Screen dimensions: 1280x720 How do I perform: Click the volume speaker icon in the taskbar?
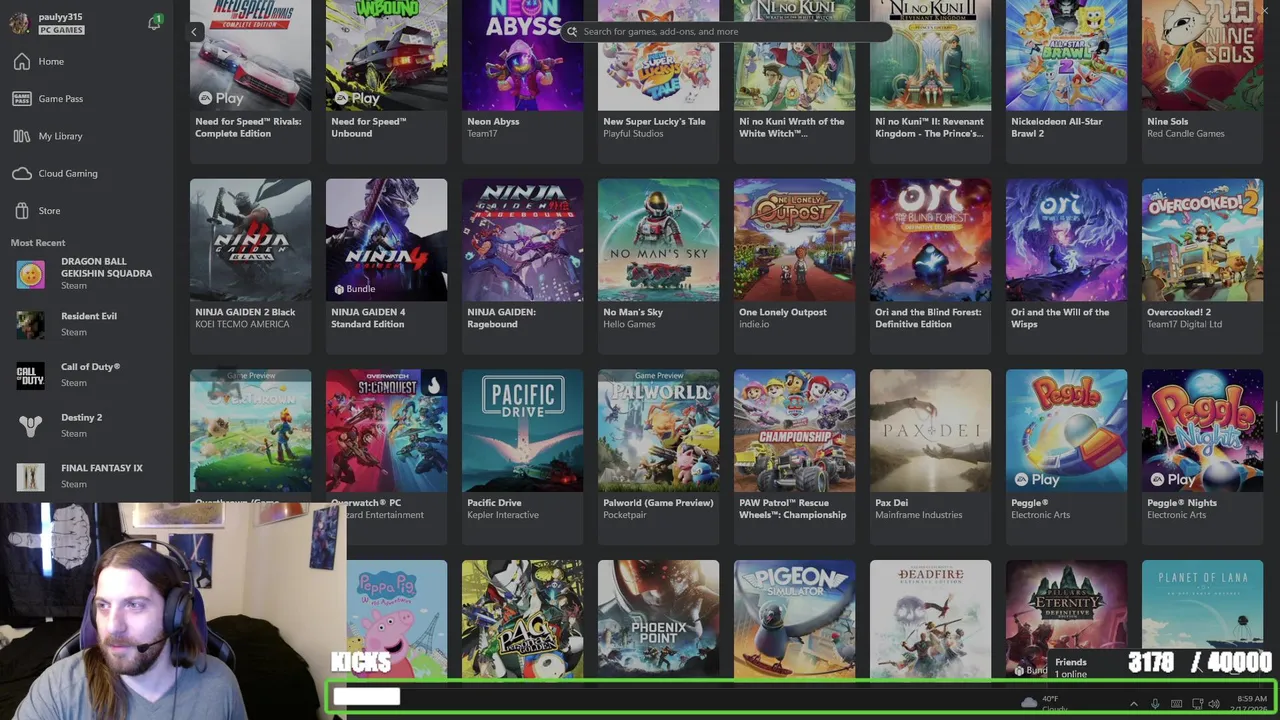point(1214,704)
